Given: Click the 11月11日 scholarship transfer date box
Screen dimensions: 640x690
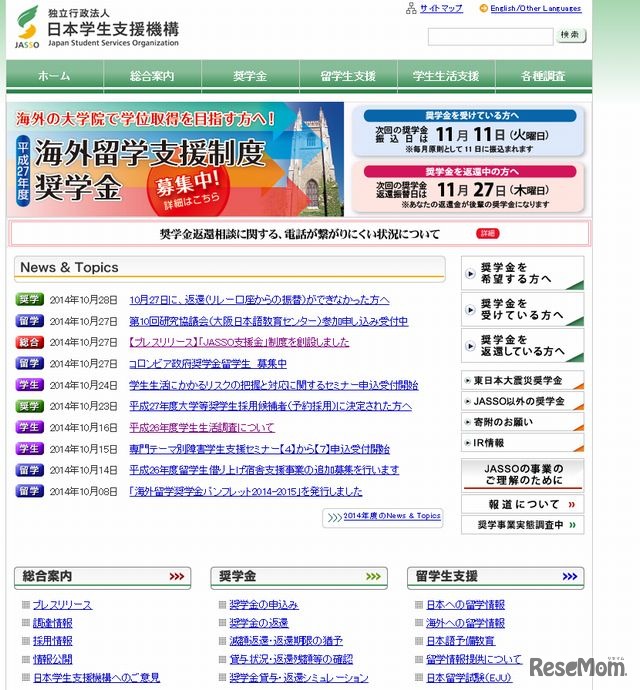Looking at the screenshot, I should 469,131.
